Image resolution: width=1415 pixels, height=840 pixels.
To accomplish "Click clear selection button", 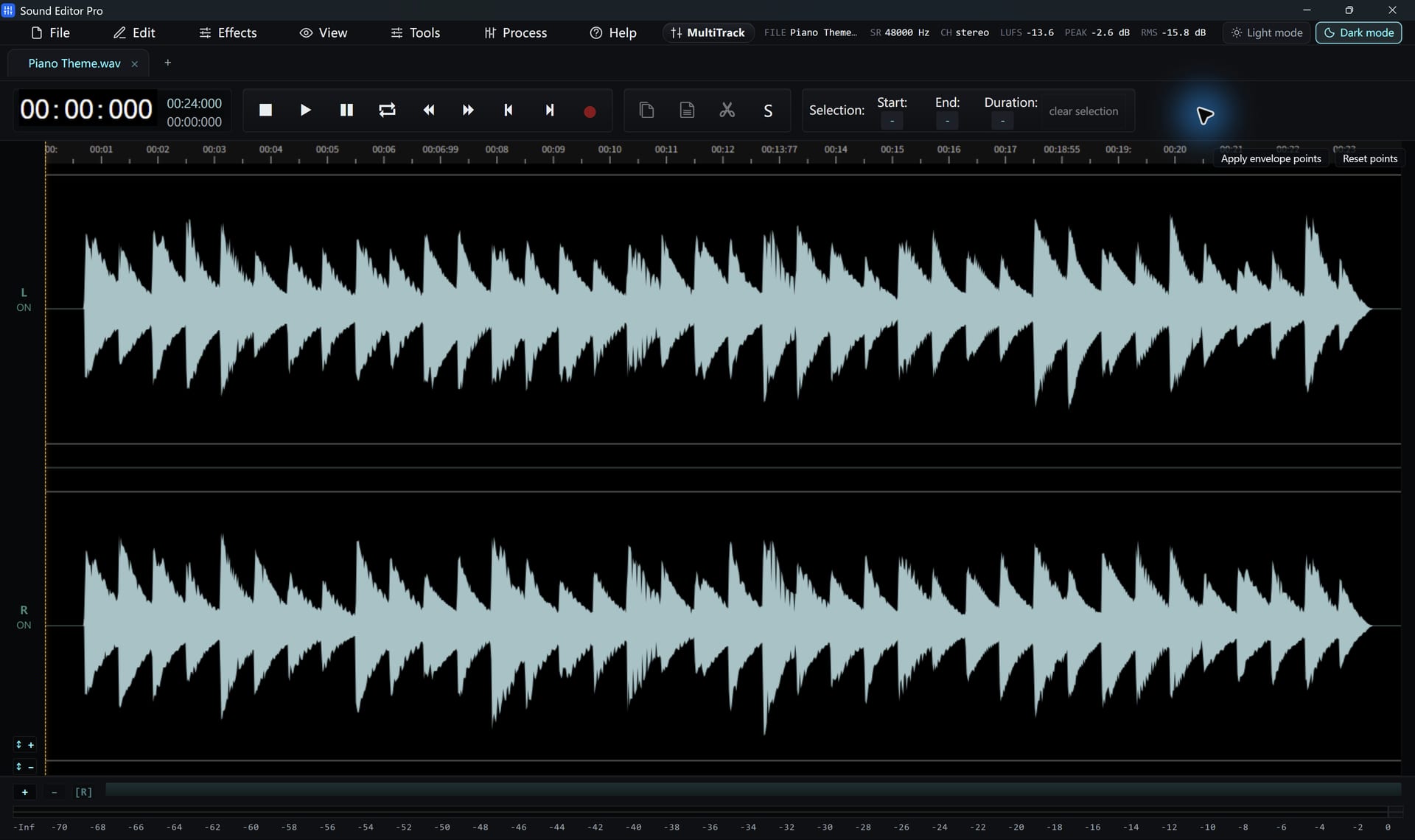I will click(1083, 111).
